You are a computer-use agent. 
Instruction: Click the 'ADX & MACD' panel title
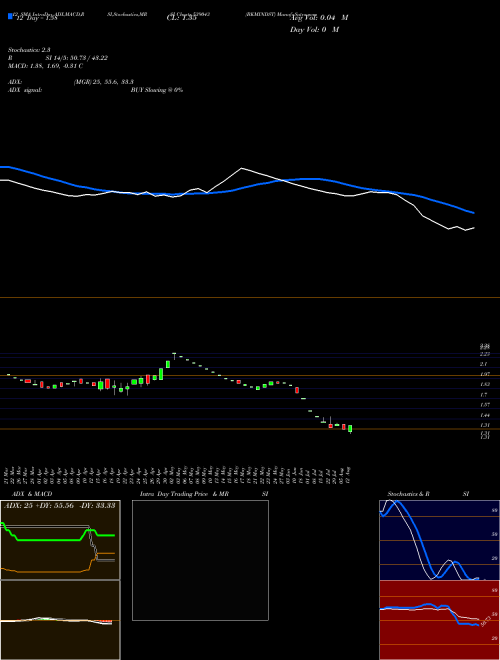point(32,494)
